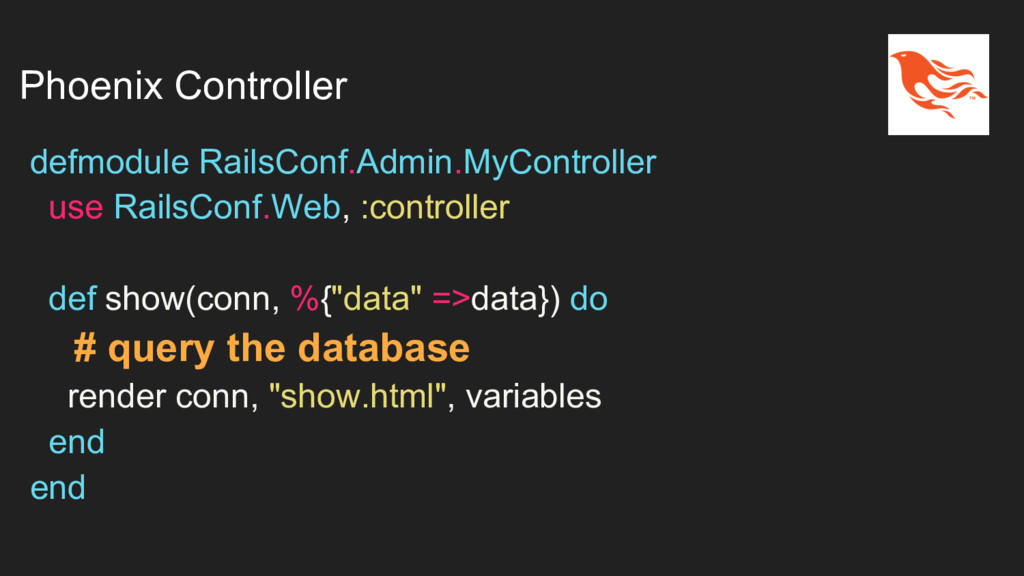Click the pink % map sigil

pos(304,298)
